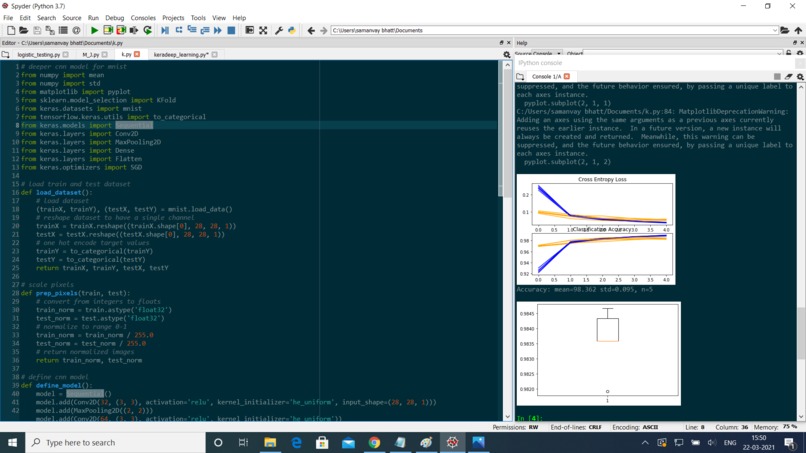The image size is (806, 453).
Task: Open the Edit menu
Action: [25, 17]
